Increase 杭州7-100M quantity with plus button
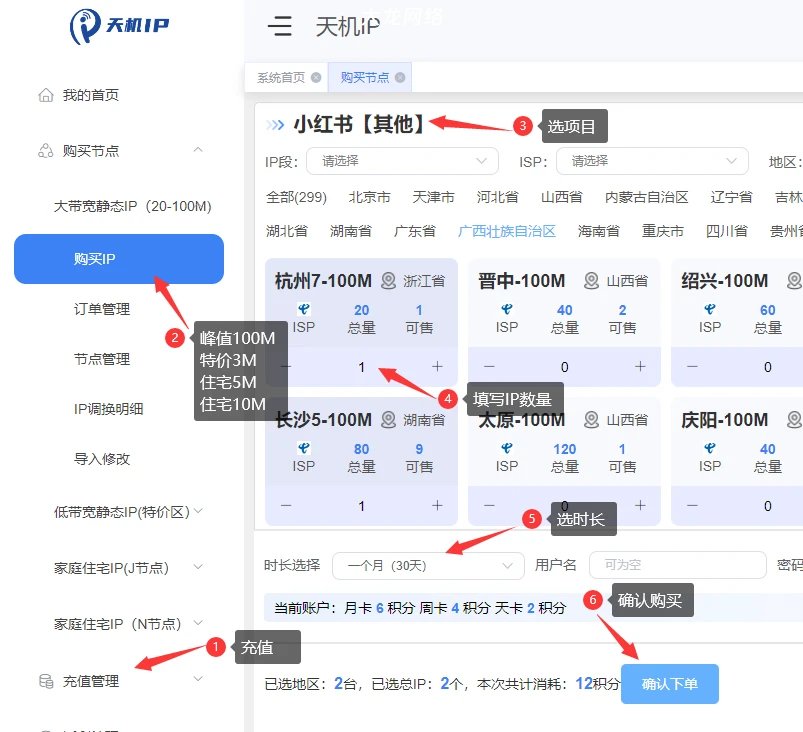 [437, 367]
